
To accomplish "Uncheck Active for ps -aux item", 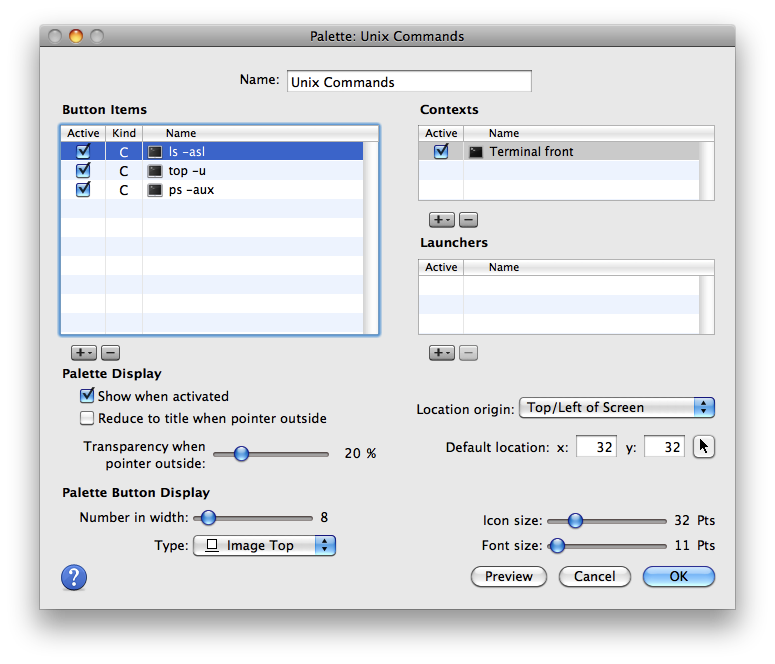I will (83, 190).
